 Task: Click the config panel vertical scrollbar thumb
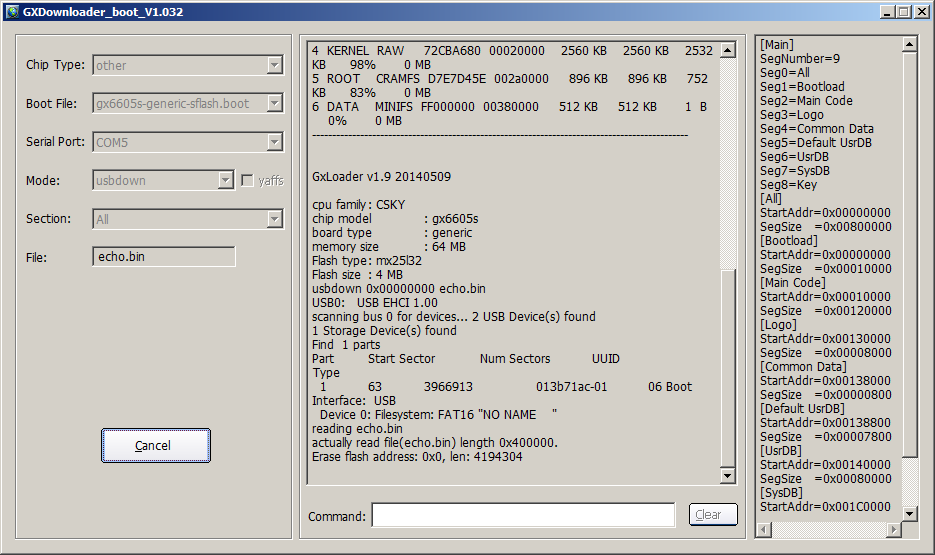click(909, 255)
